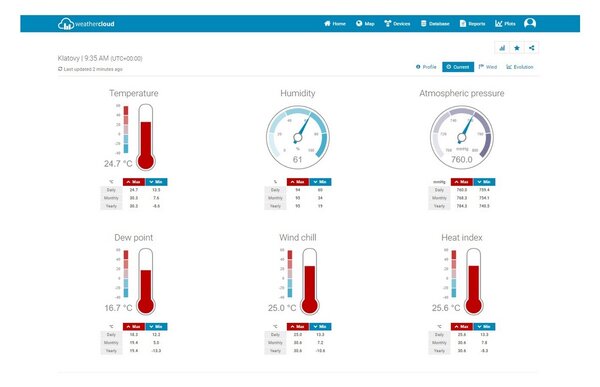Click the bar chart icon button

[x=502, y=48]
